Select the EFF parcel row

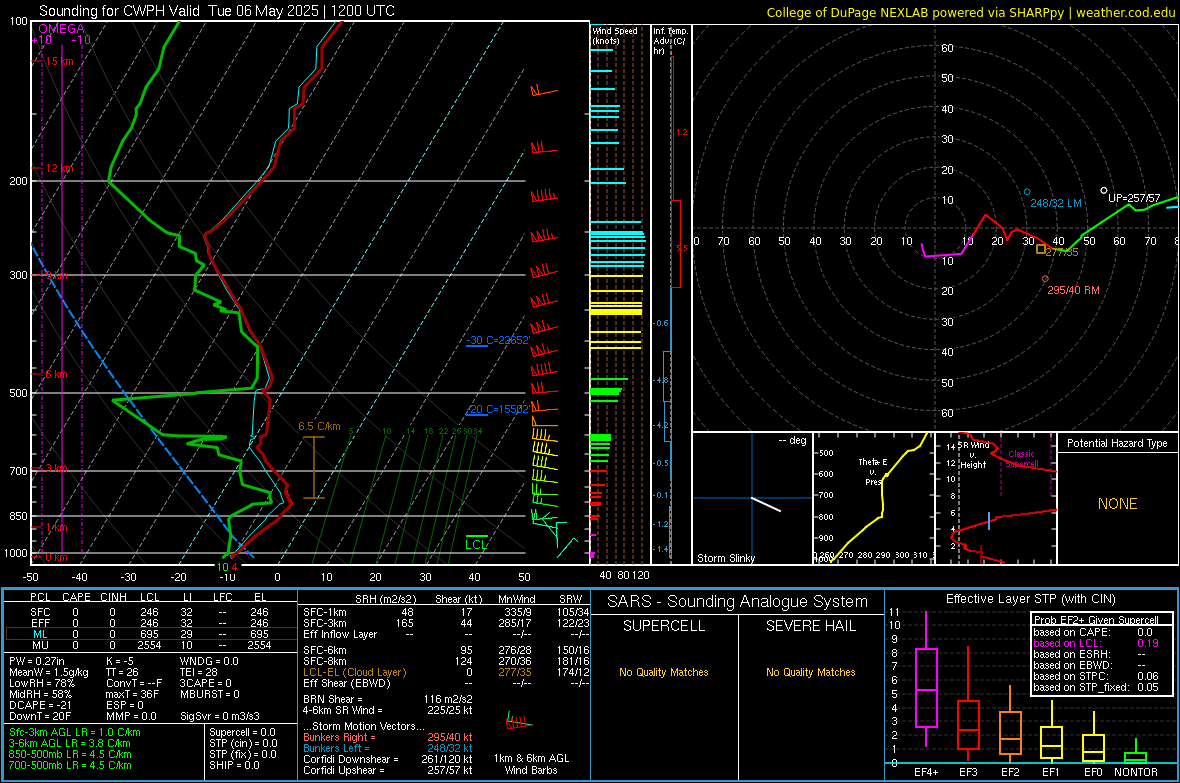151,623
